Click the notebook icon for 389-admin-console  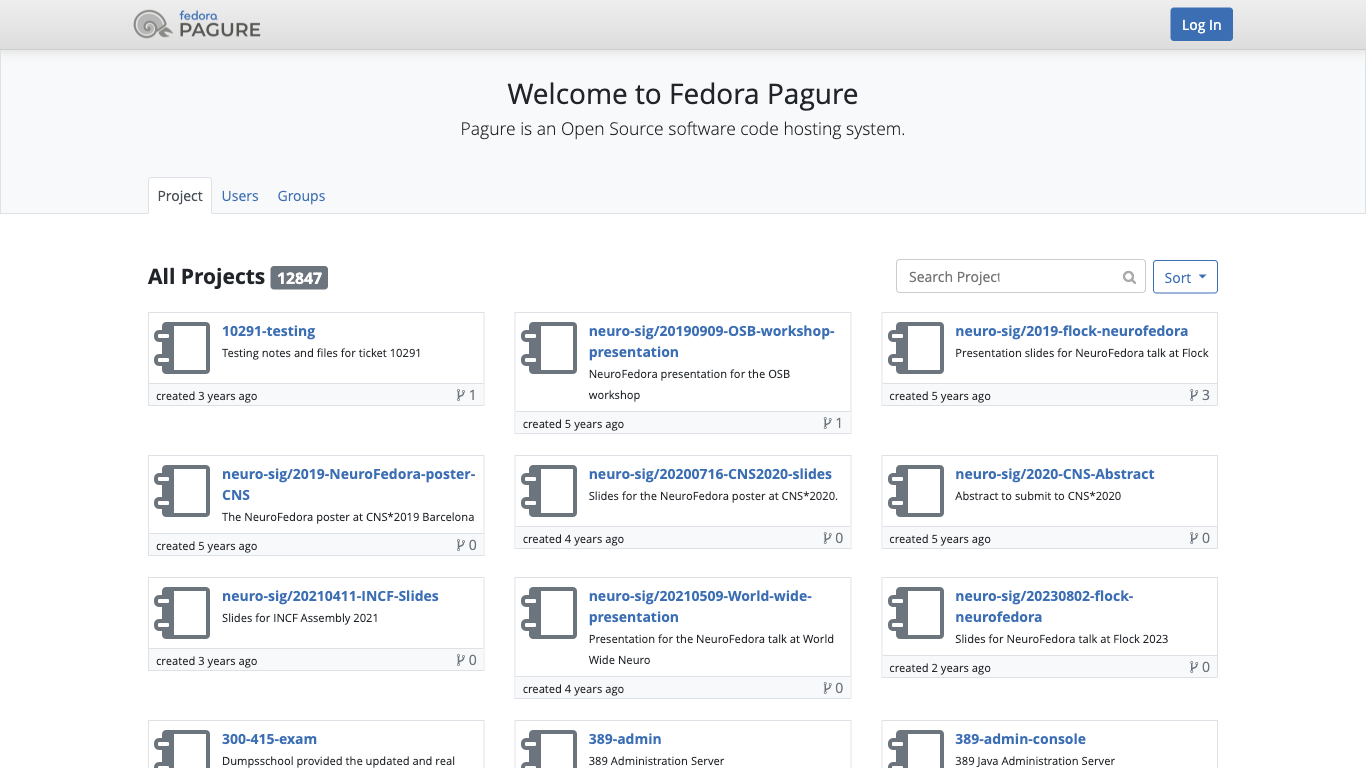pyautogui.click(x=916, y=750)
